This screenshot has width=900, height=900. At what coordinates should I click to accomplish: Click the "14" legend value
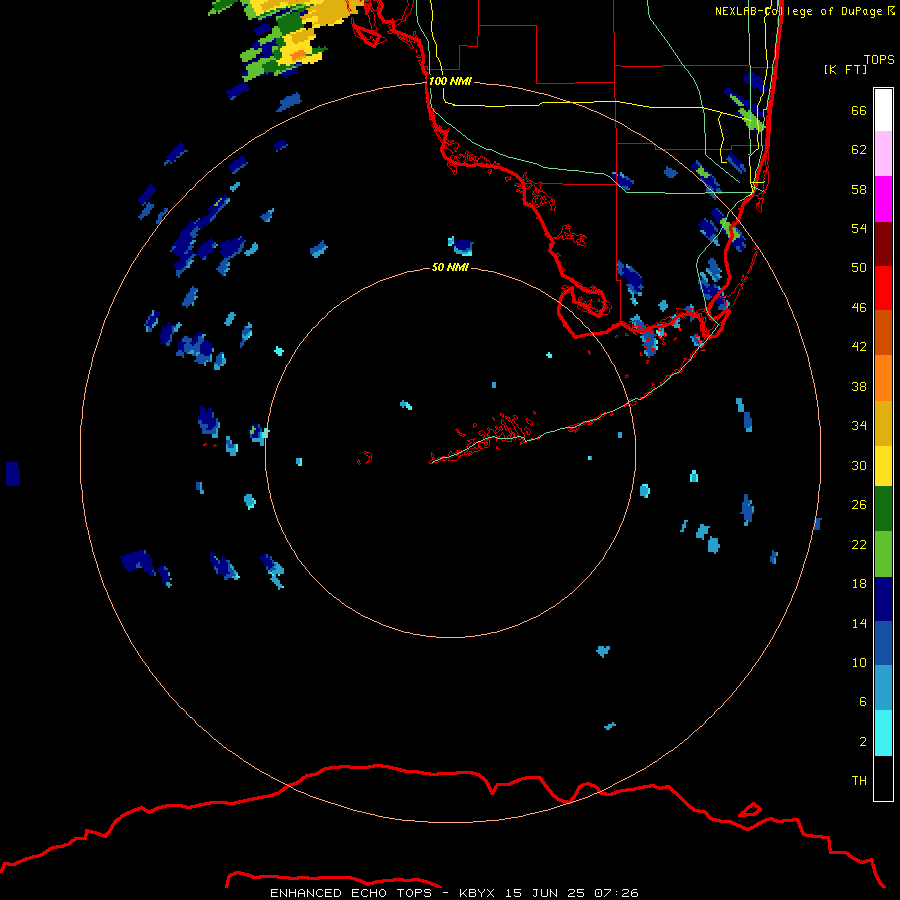(859, 623)
